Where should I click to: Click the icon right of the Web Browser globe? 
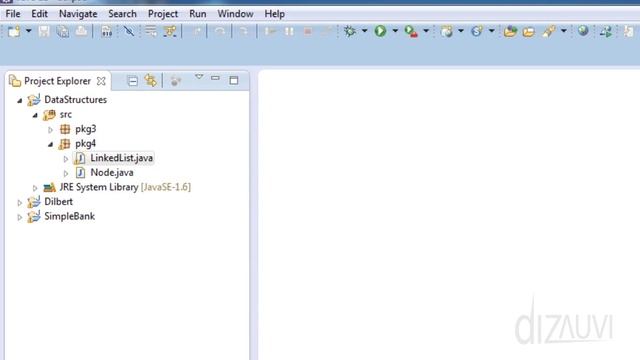pyautogui.click(x=606, y=31)
